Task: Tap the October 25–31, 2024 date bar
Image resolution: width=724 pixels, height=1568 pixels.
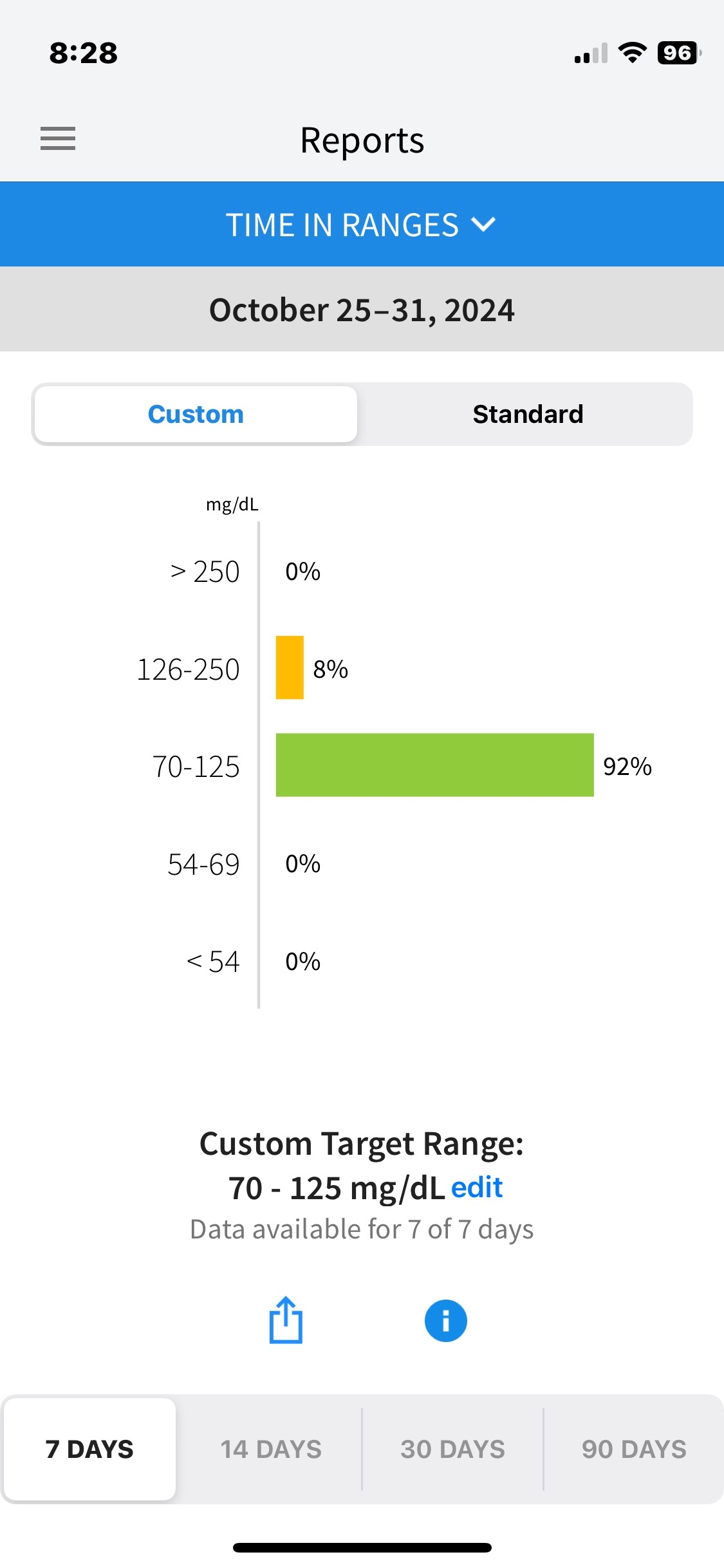Action: (x=362, y=310)
